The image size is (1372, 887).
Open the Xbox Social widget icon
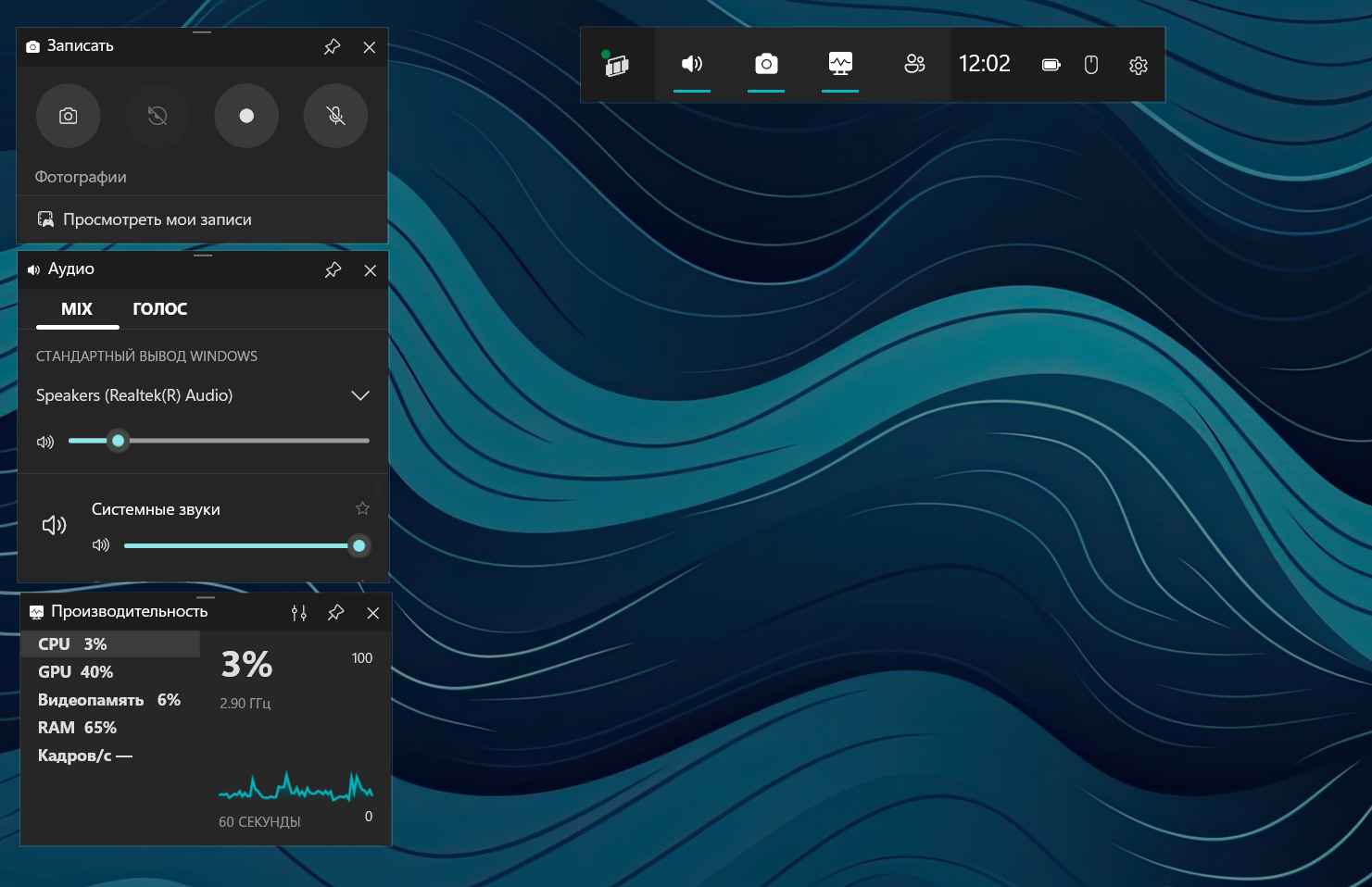[x=914, y=64]
